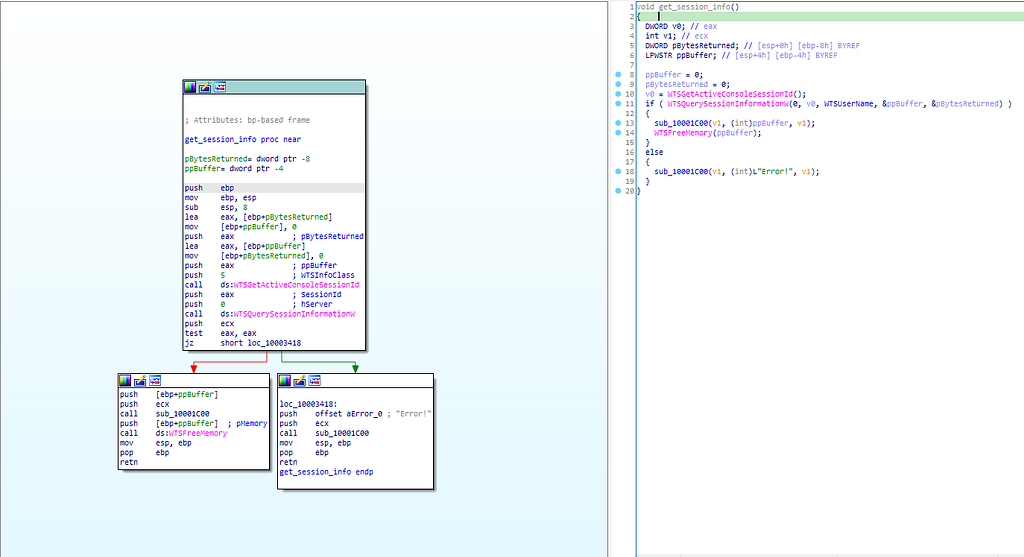This screenshot has height=557, width=1024.
Task: Click 'ppBuffer= dword ptr -4' declaration
Action: click(234, 168)
